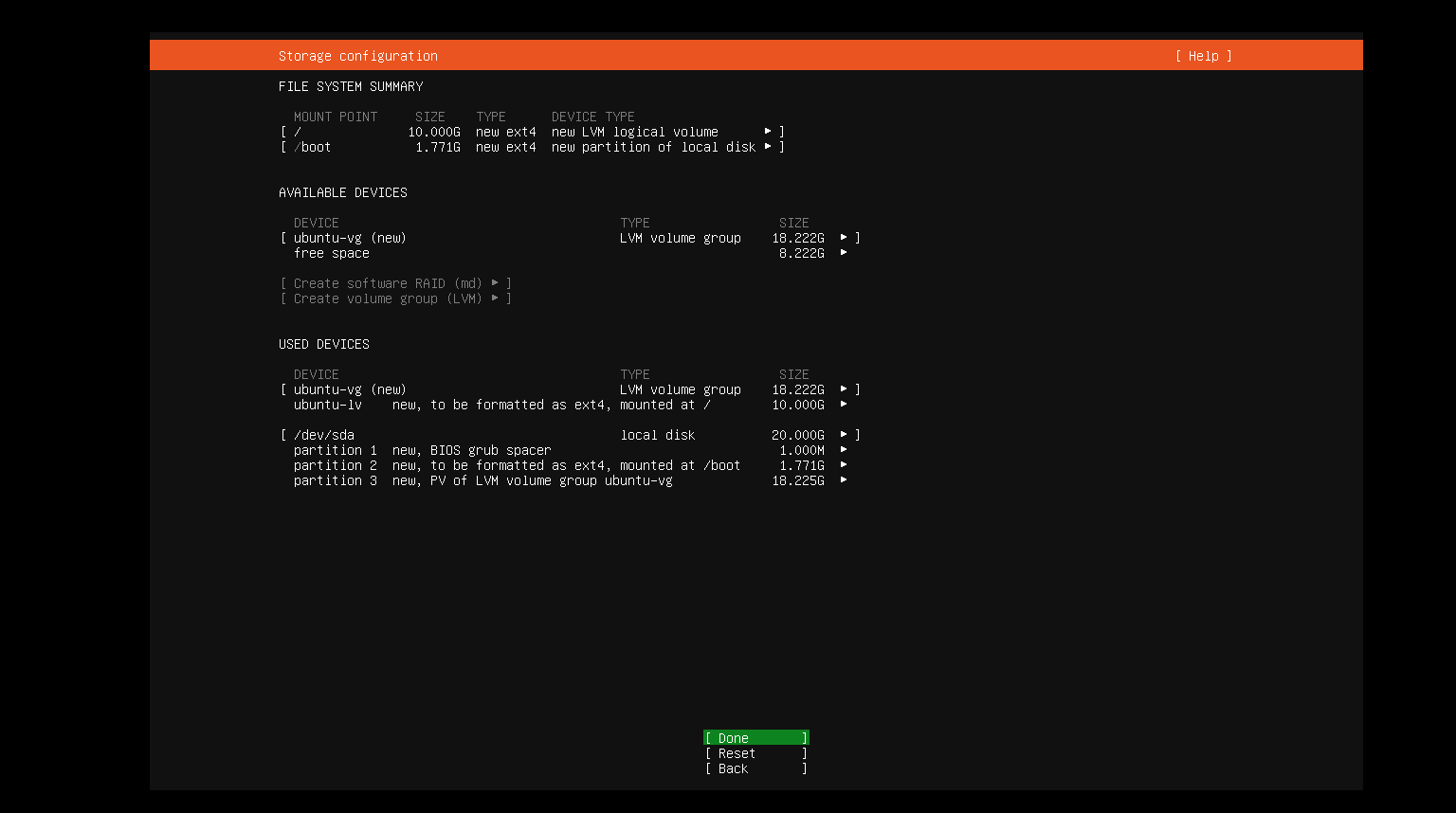
Task: Open /dev/sda local disk menu
Action: tap(844, 435)
